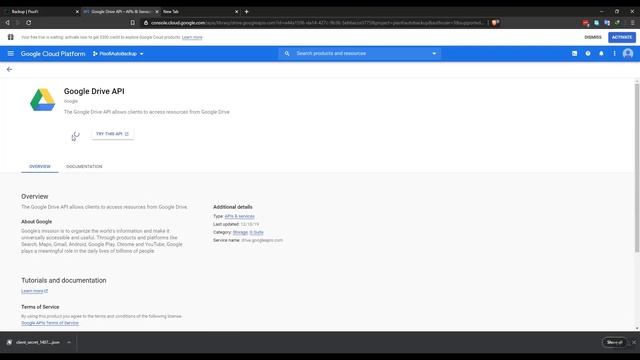Click the Google Drive API heading
Screen dimensions: 640x360
[x=94, y=91]
